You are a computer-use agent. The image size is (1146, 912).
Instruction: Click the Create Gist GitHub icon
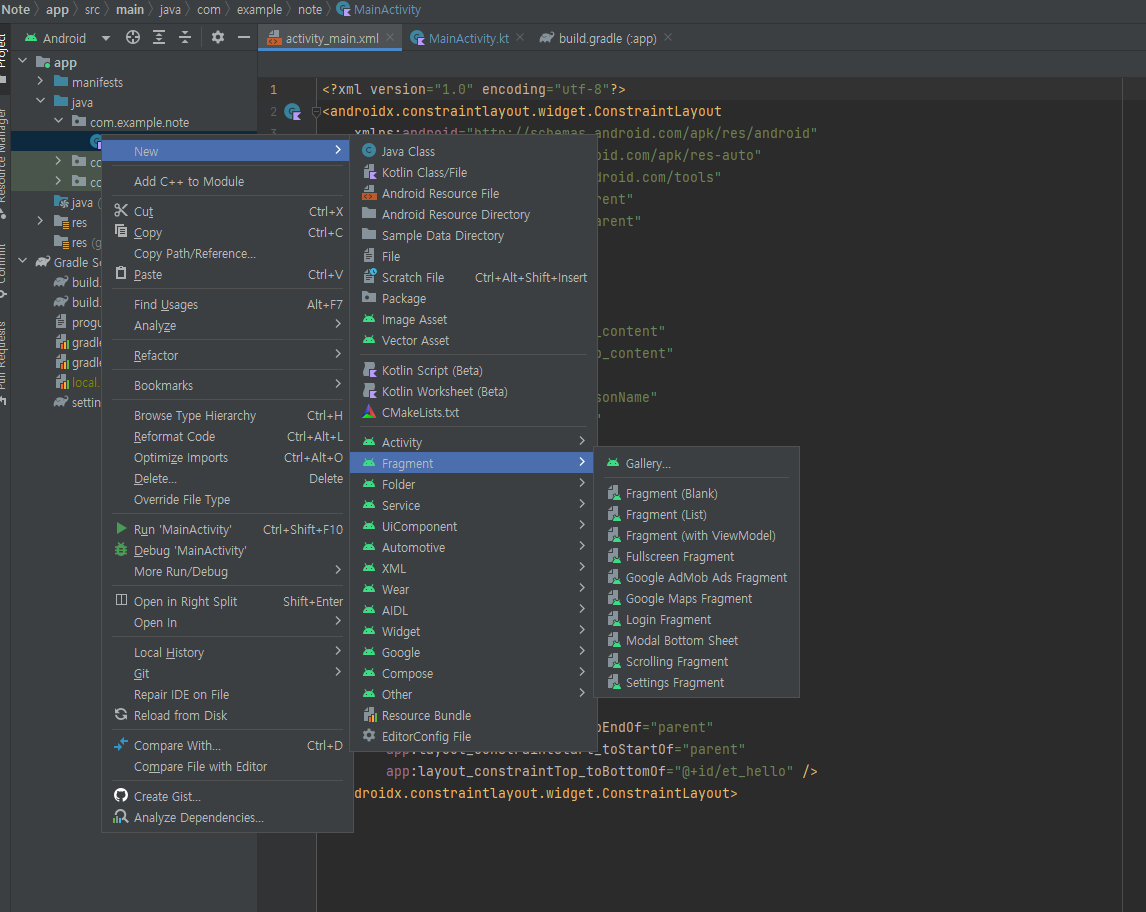click(x=121, y=795)
